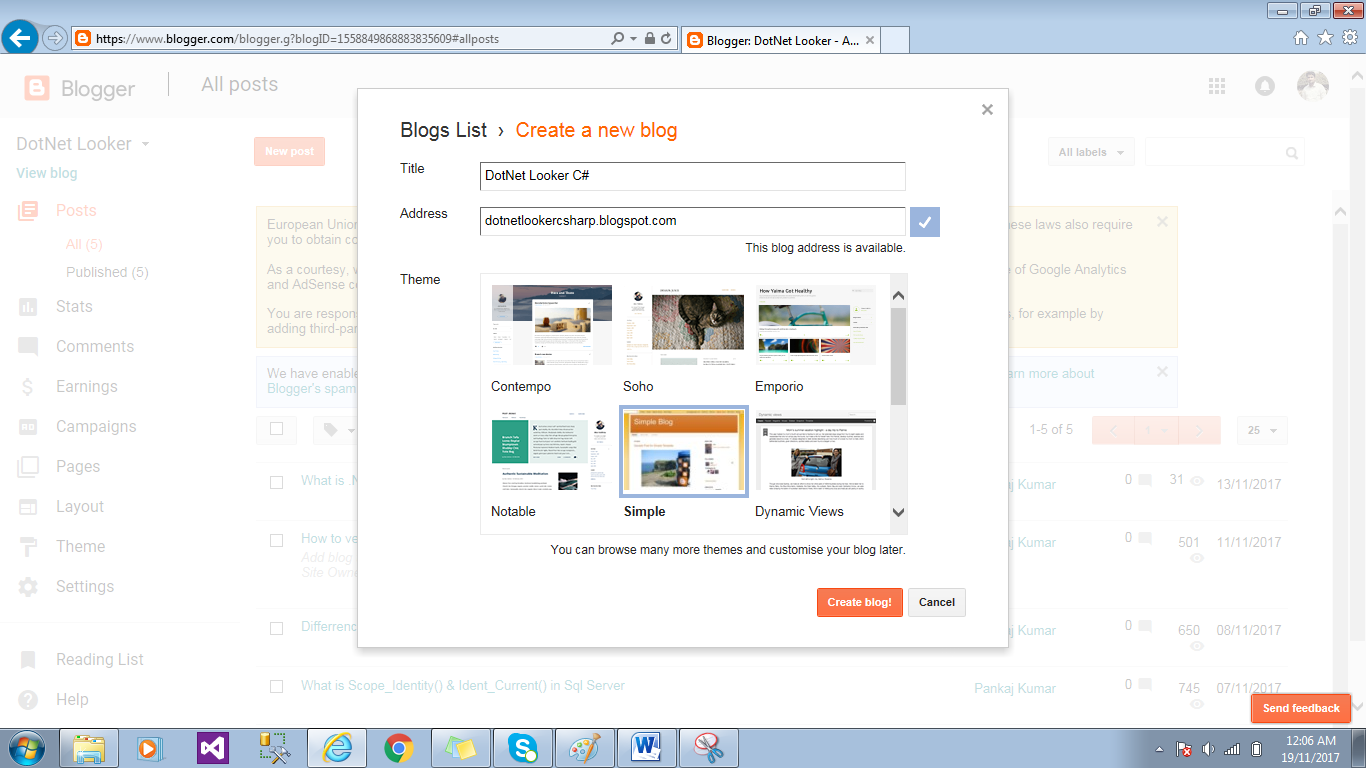Open Comments in the sidebar

(x=95, y=346)
